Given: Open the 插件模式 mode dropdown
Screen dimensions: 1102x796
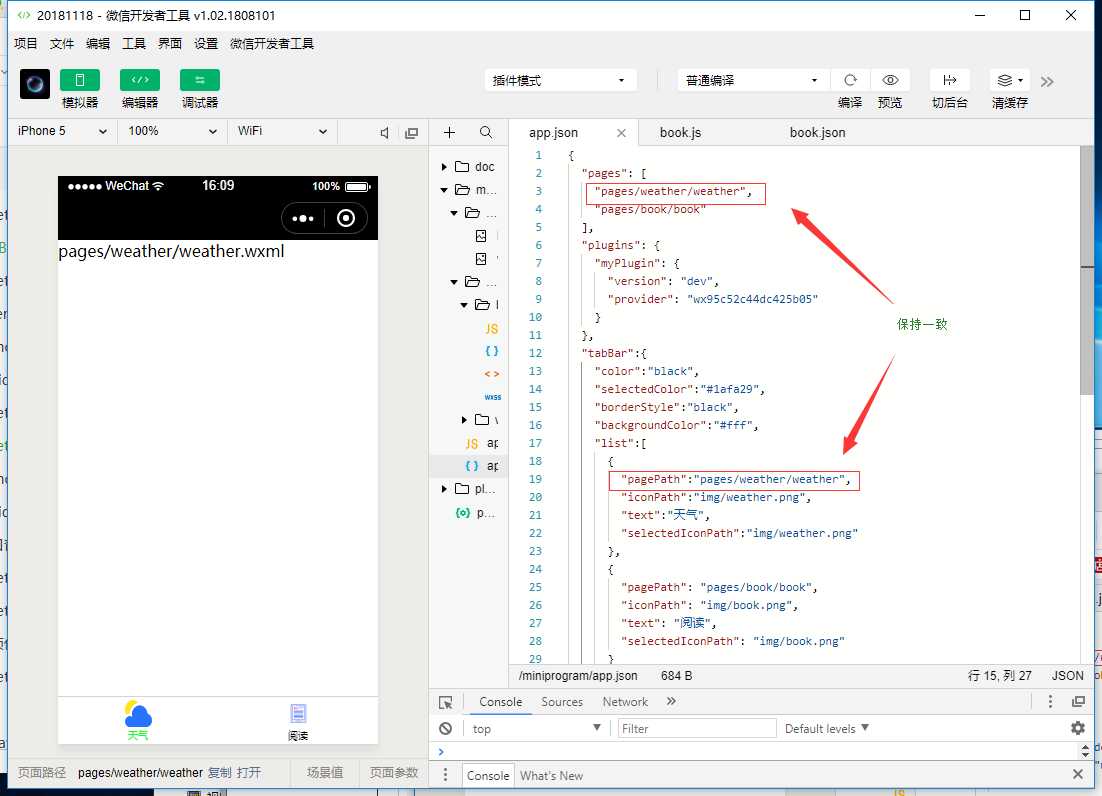Looking at the screenshot, I should [560, 80].
